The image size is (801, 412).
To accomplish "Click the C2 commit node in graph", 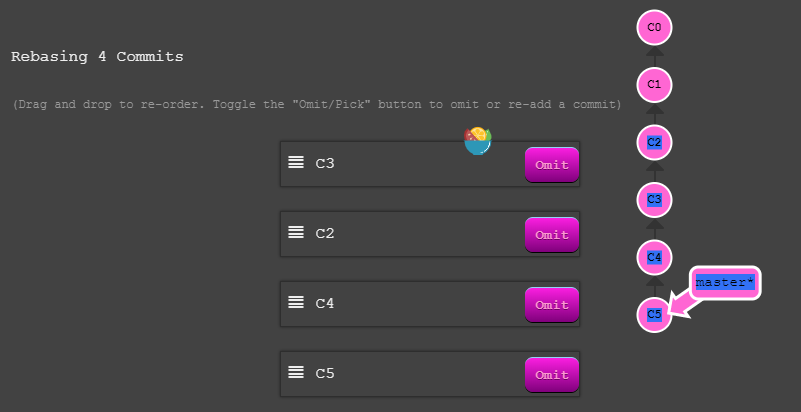I will 654,142.
